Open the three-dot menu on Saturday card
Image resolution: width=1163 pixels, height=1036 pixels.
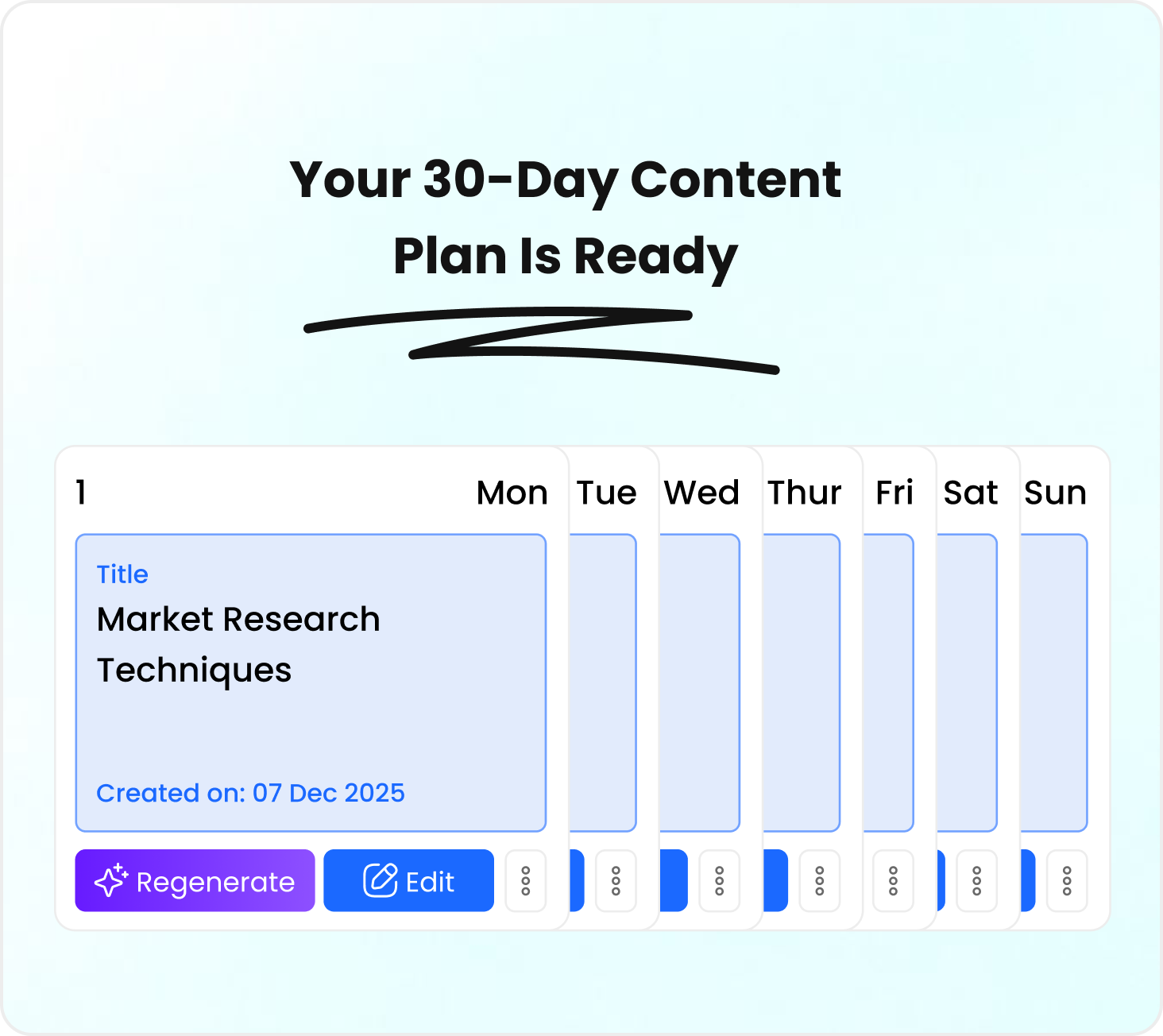(977, 881)
